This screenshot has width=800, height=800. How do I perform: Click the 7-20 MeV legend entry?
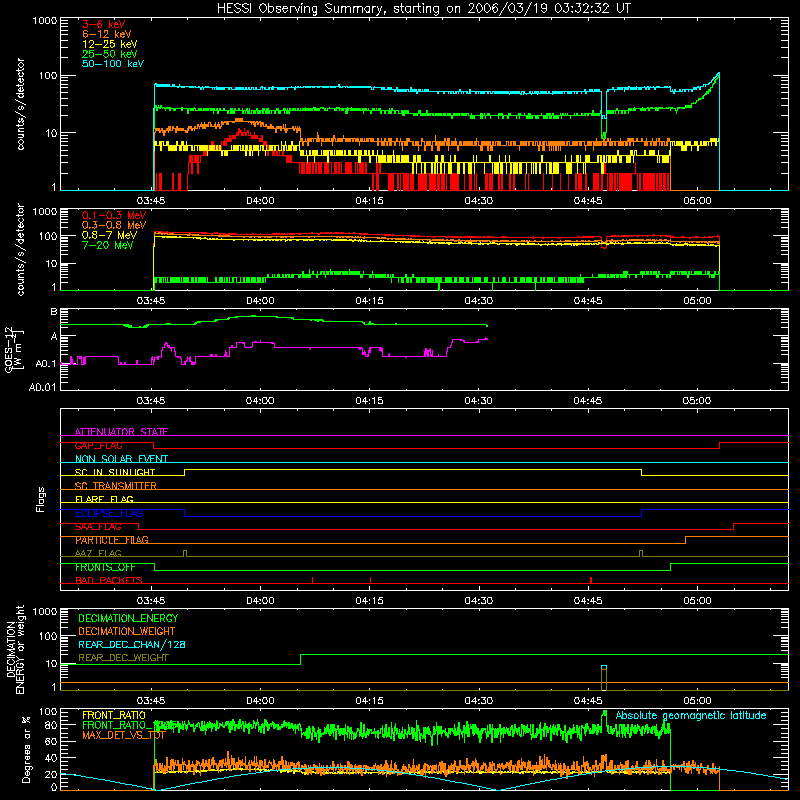(107, 245)
